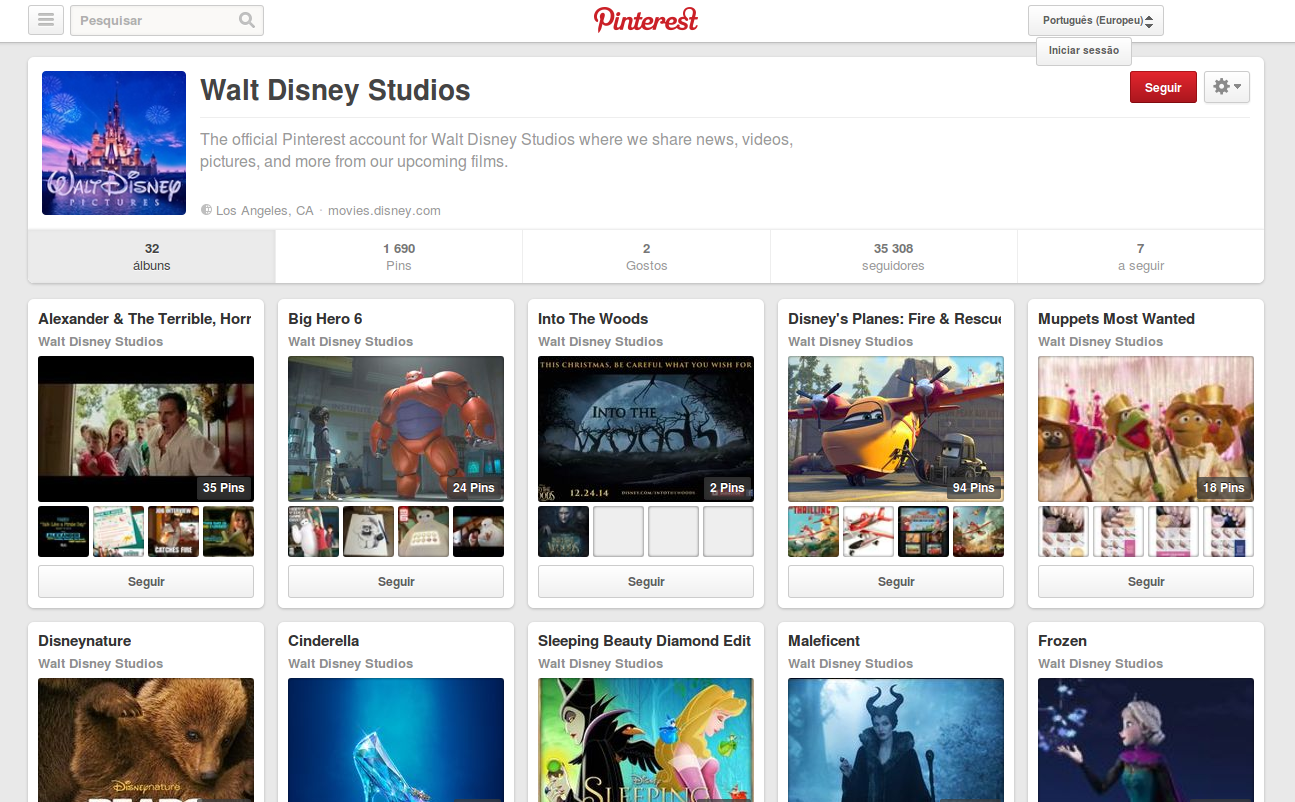The height and width of the screenshot is (802, 1295).
Task: Open the Maleficent board title
Action: click(824, 641)
